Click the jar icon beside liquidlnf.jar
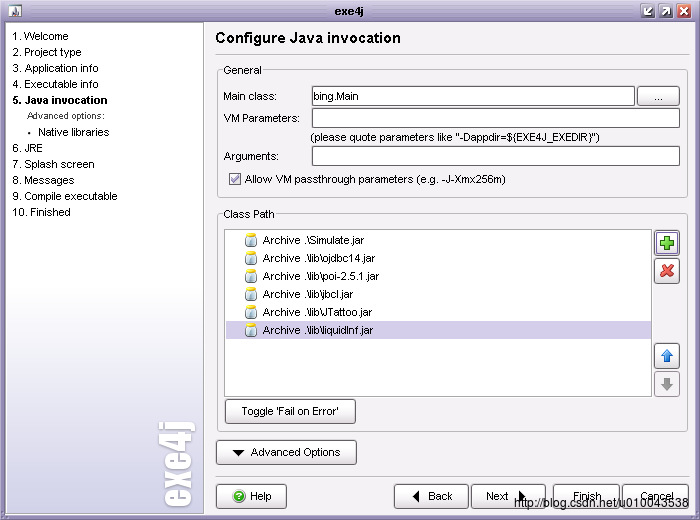Screen dimensions: 700x520 click(x=251, y=330)
